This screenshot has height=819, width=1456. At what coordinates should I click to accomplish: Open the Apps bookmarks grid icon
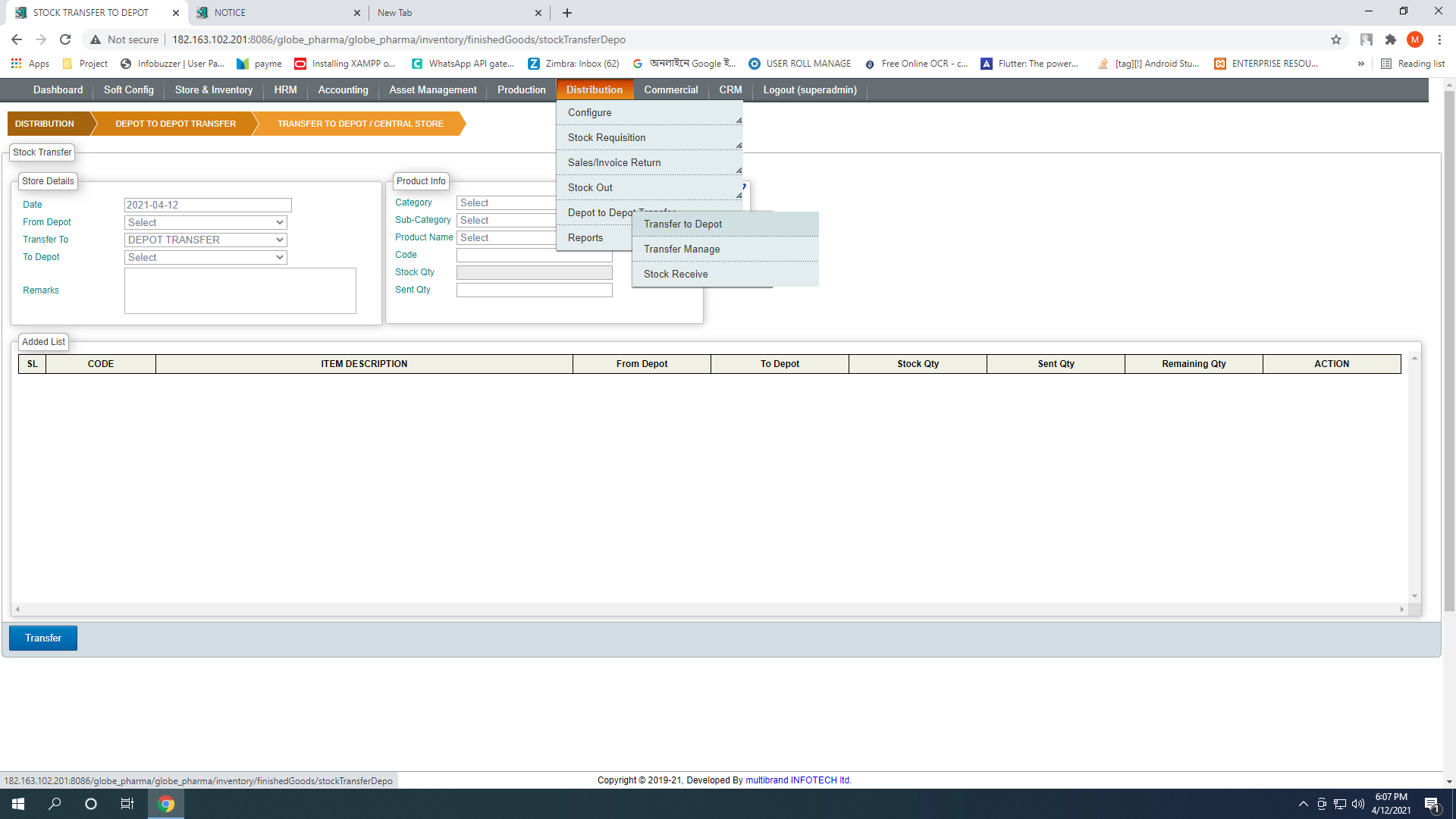pyautogui.click(x=16, y=64)
